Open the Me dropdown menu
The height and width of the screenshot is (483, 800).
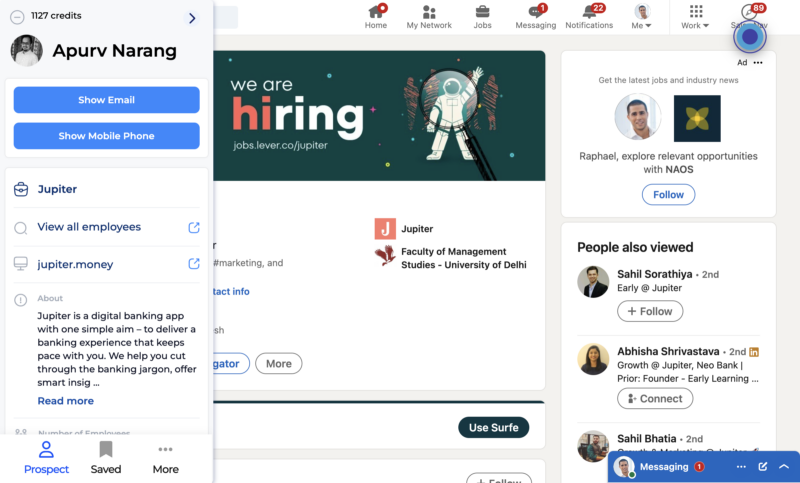[642, 17]
